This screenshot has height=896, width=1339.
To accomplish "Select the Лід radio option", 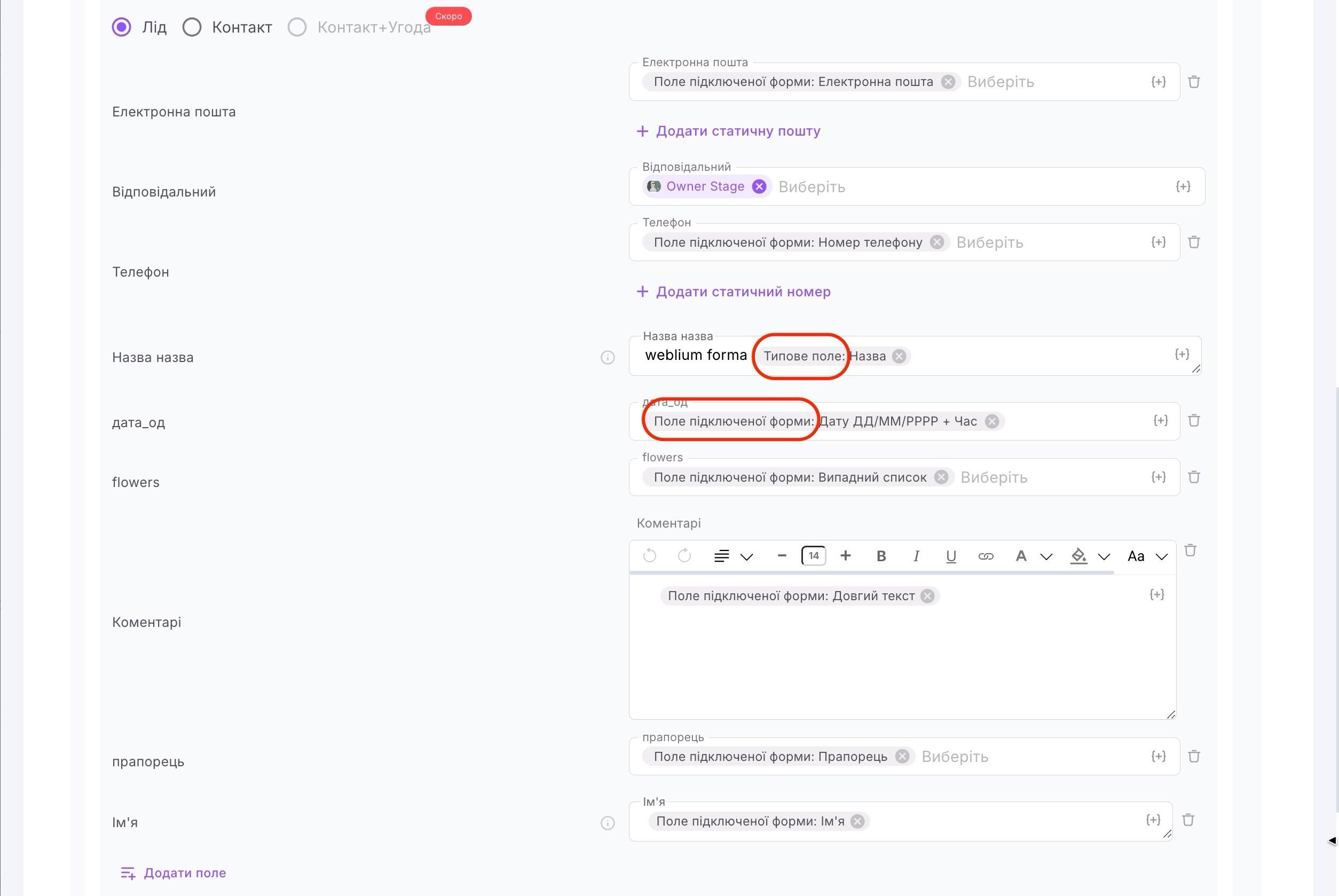I will 121,27.
